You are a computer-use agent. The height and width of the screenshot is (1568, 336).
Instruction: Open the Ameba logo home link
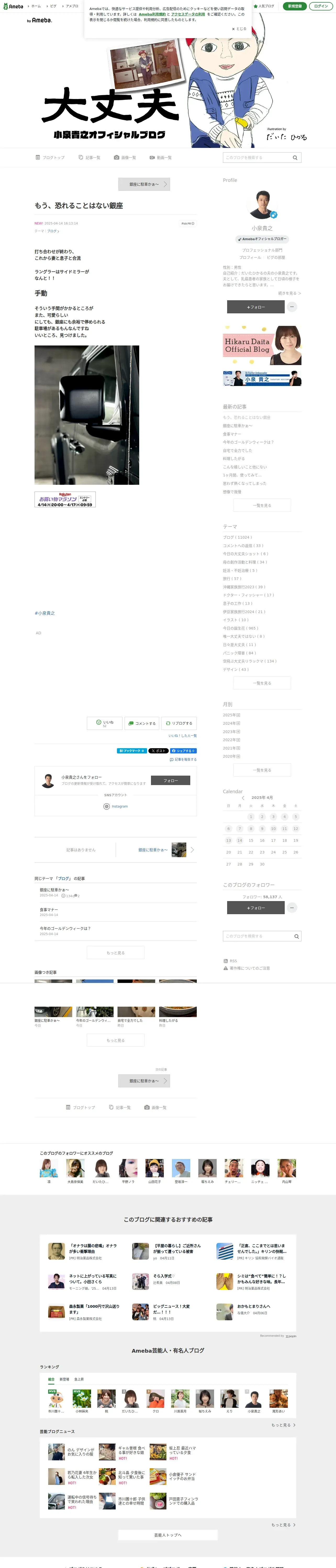pos(12,6)
